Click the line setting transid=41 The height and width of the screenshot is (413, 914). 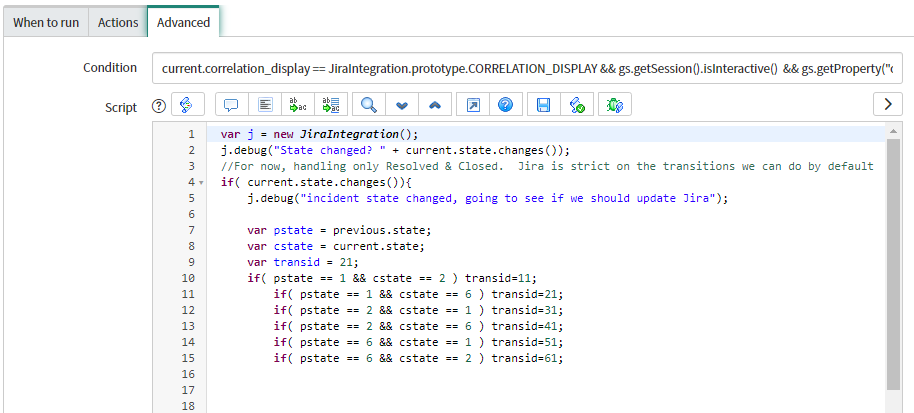click(419, 326)
